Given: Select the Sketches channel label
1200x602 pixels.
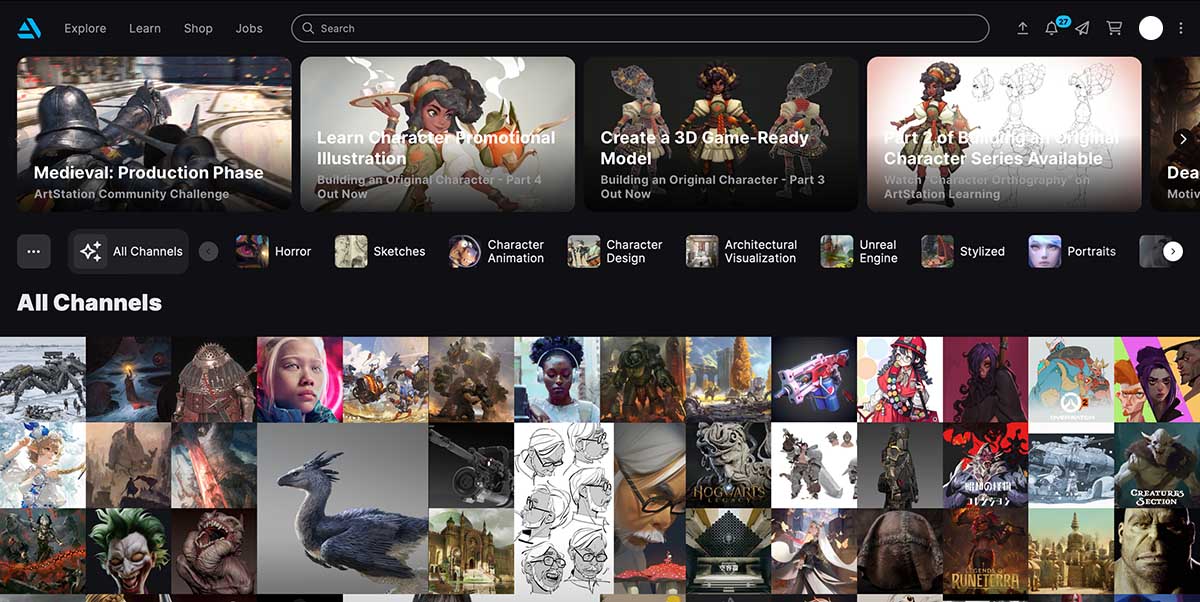Looking at the screenshot, I should [399, 251].
